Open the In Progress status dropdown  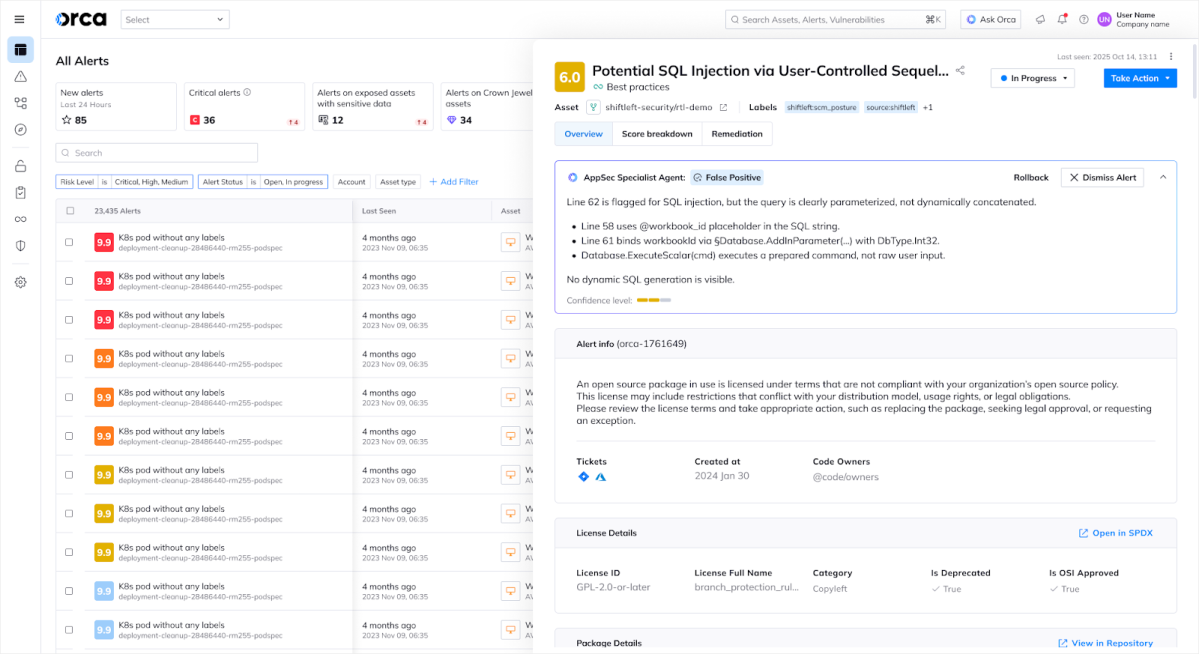click(1032, 77)
